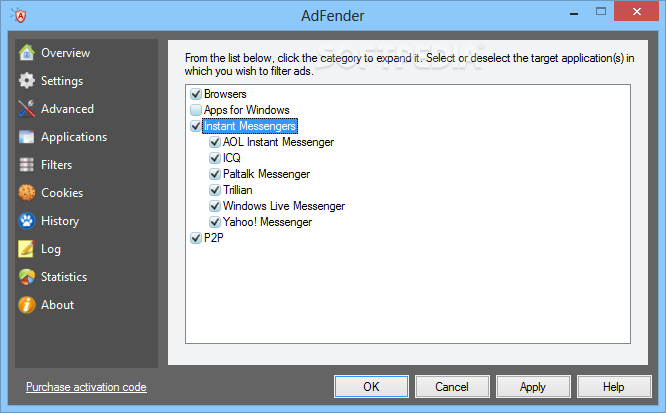Expand the Browsers category label
This screenshot has height=413, width=666.
point(225,94)
